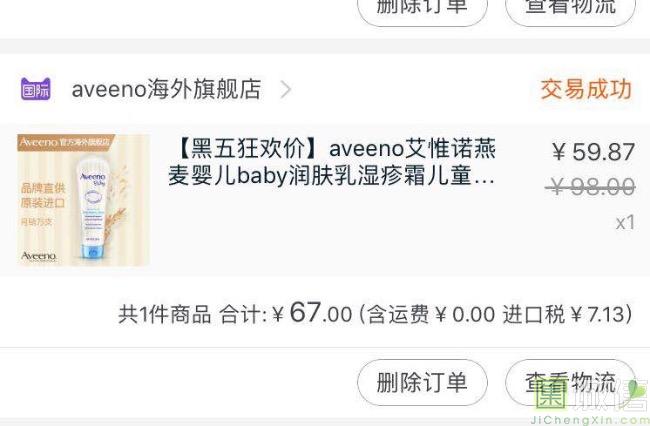Tap the 共1件商品 item count text
Viewport: 650px width, 426px height.
(165, 314)
